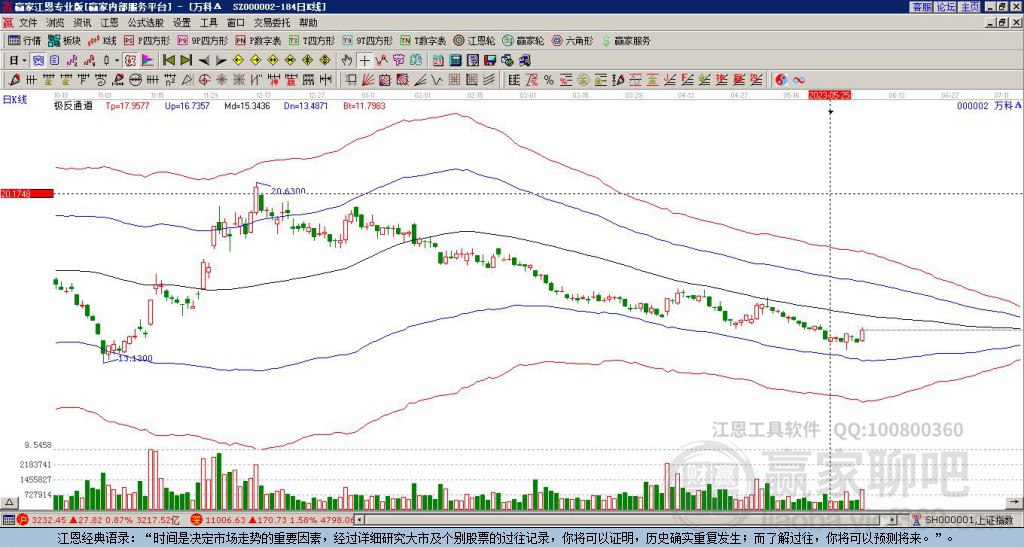Click the up triangle button at volume panel
1024x548 pixels.
(9, 502)
